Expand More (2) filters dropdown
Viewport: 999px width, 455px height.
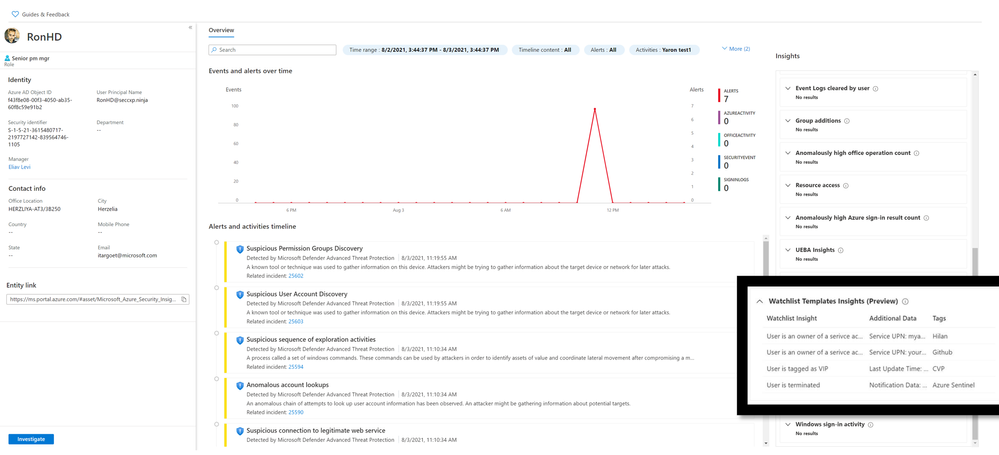pyautogui.click(x=735, y=48)
